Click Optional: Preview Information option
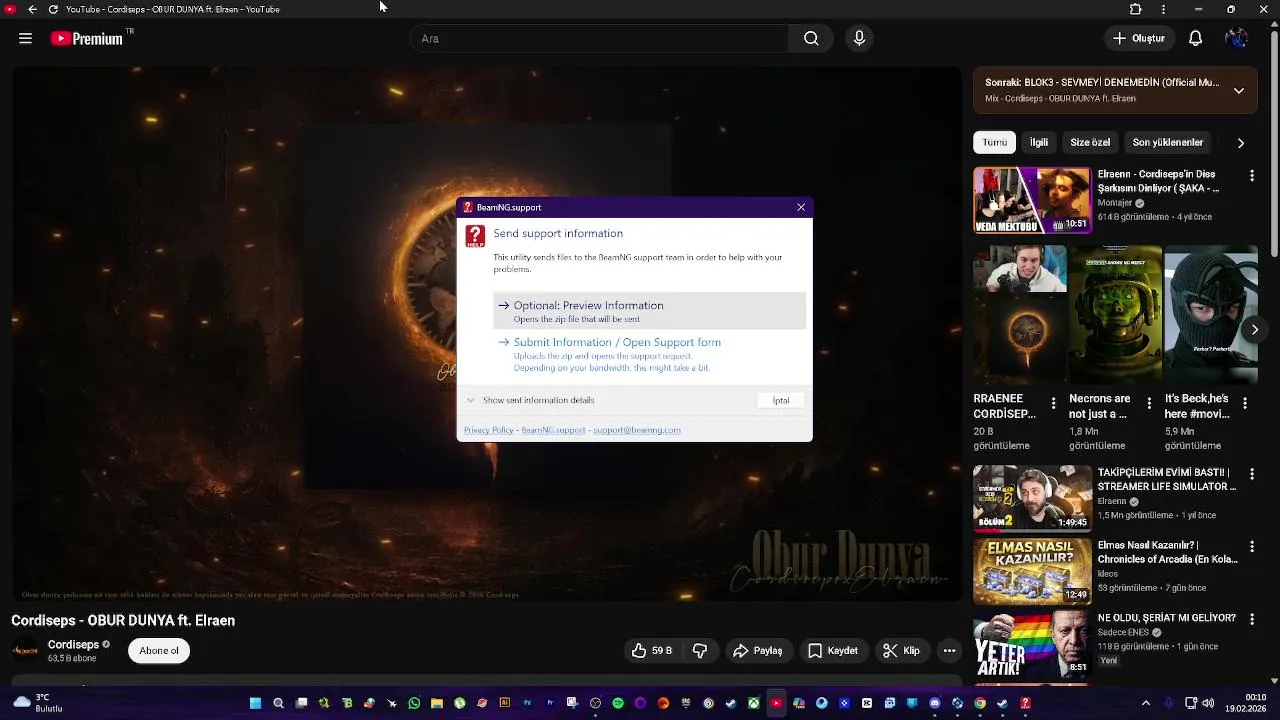Viewport: 1280px width, 720px height. click(649, 311)
